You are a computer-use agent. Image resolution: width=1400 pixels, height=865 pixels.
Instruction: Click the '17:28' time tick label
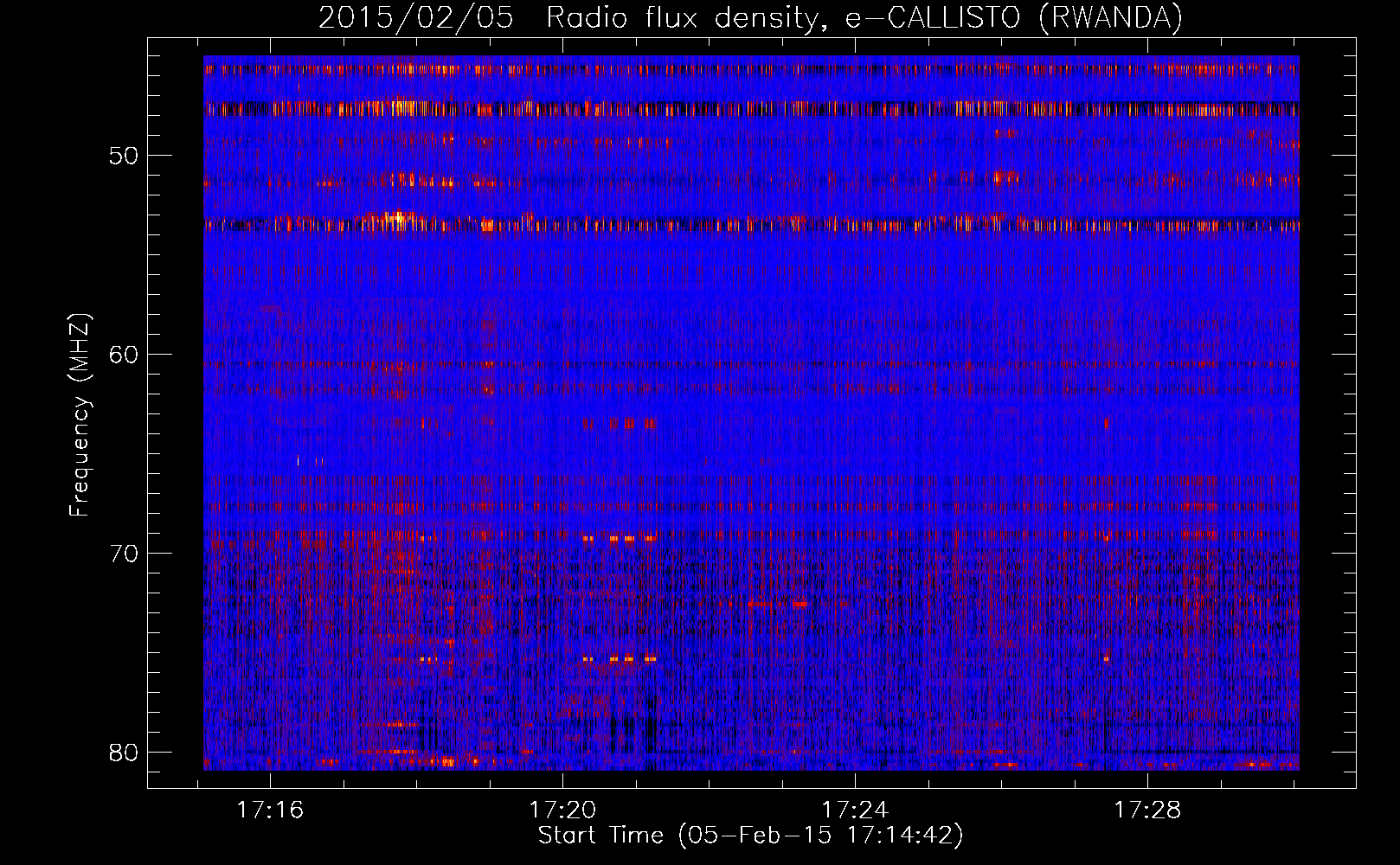point(1147,811)
